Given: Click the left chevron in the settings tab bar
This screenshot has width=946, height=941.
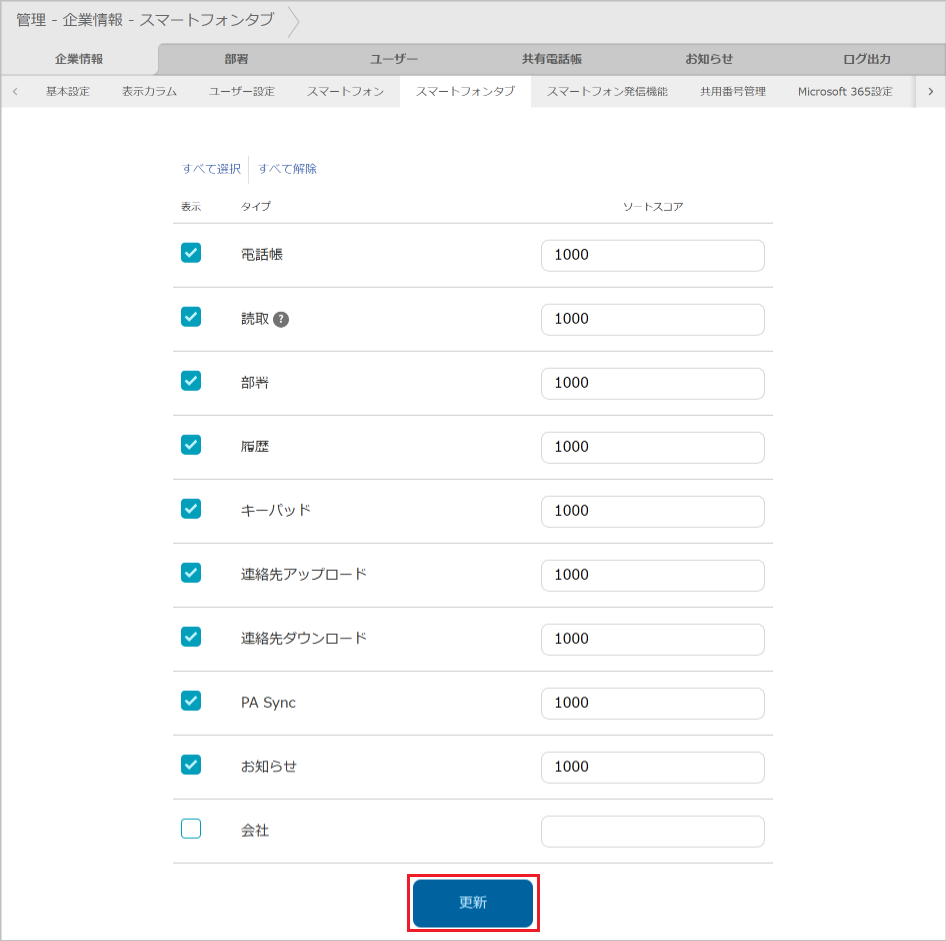Looking at the screenshot, I should (15, 91).
